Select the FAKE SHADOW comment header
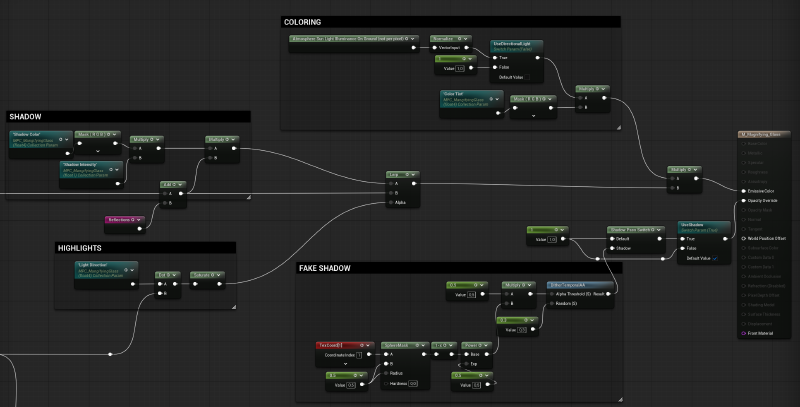800x407 pixels. [326, 268]
